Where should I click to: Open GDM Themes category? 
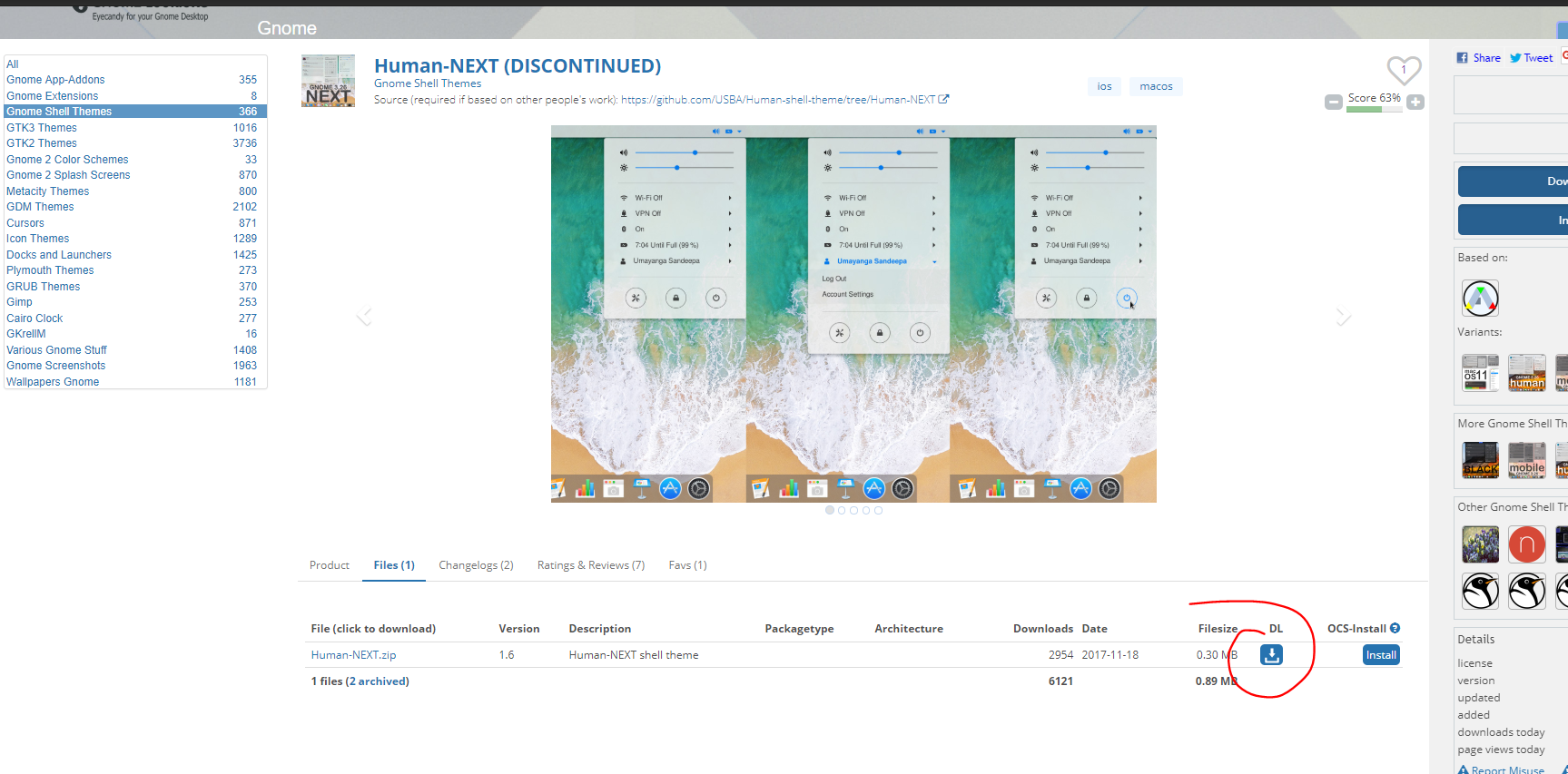(40, 207)
